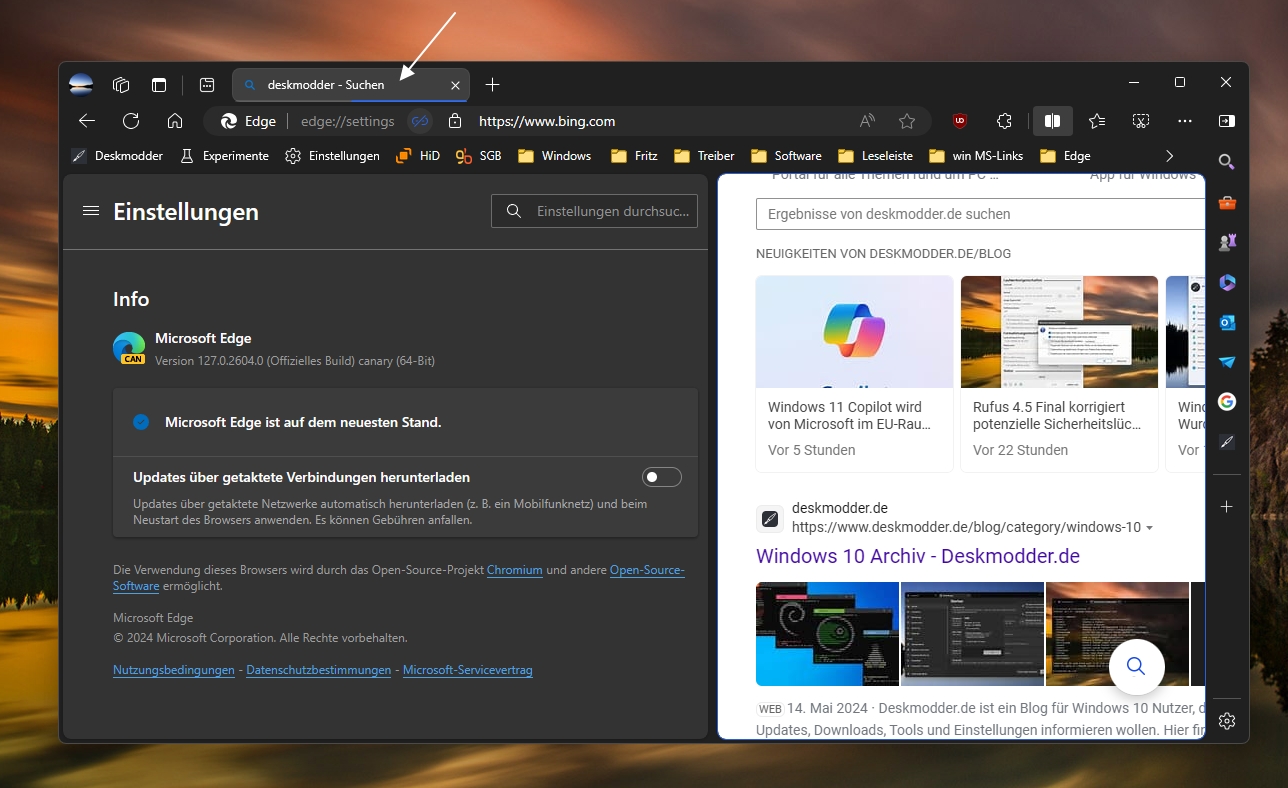Open sidebar Microsoft 365 icon
1288x788 pixels.
click(x=1227, y=282)
